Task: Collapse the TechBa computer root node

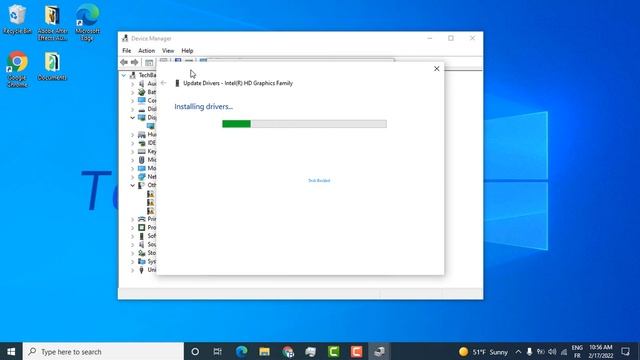Action: point(123,75)
